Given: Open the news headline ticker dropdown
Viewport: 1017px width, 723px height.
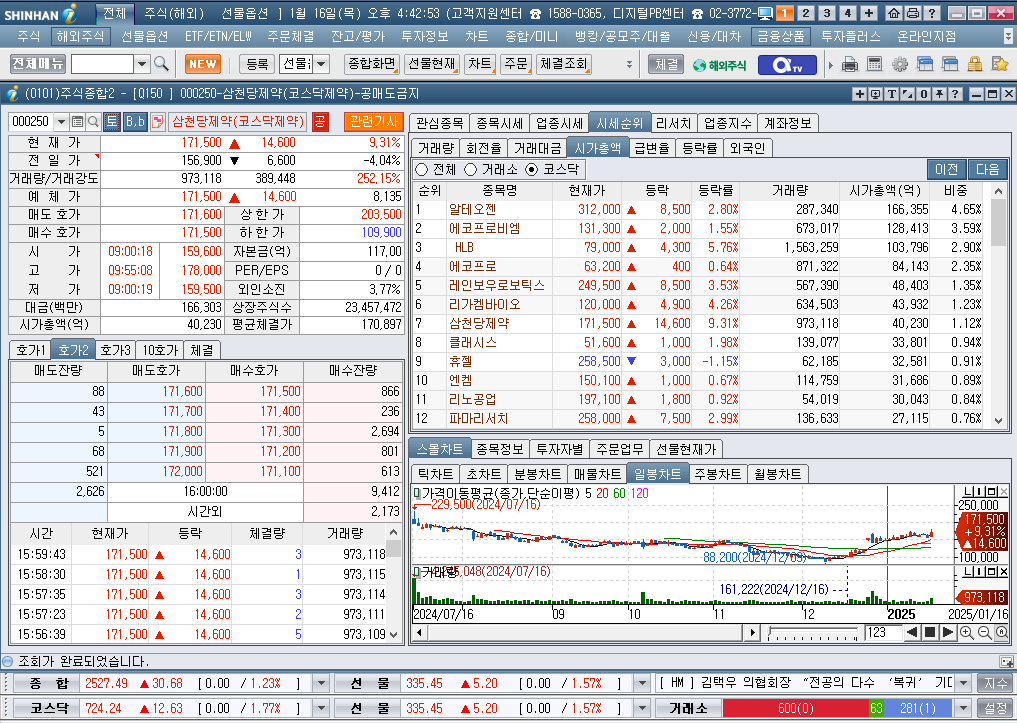Looking at the screenshot, I should click(963, 683).
